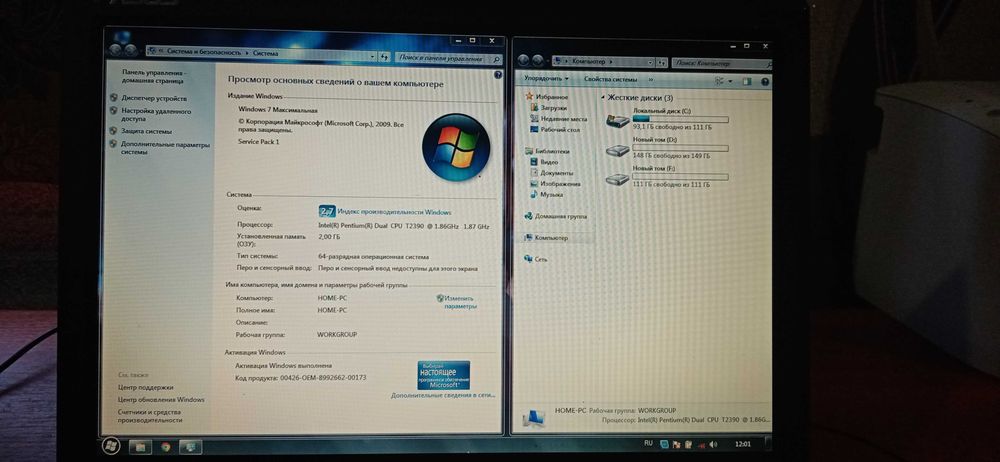Viewport: 1000px width, 462px height.
Task: Open remote access settings link
Action: pos(156,115)
